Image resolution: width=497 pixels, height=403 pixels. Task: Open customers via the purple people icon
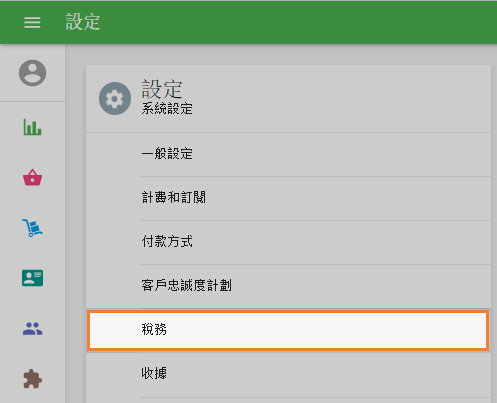32,329
